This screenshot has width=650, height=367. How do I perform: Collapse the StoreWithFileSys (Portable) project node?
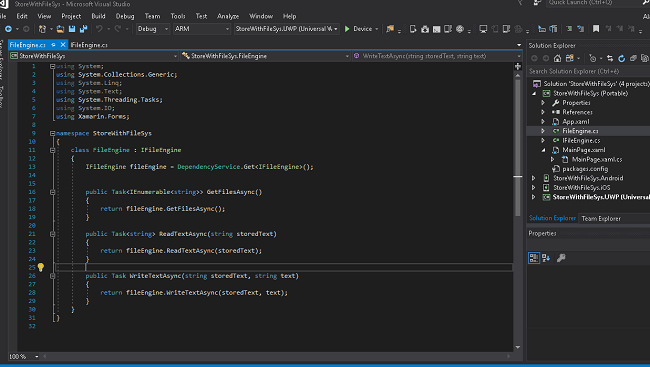[534, 94]
